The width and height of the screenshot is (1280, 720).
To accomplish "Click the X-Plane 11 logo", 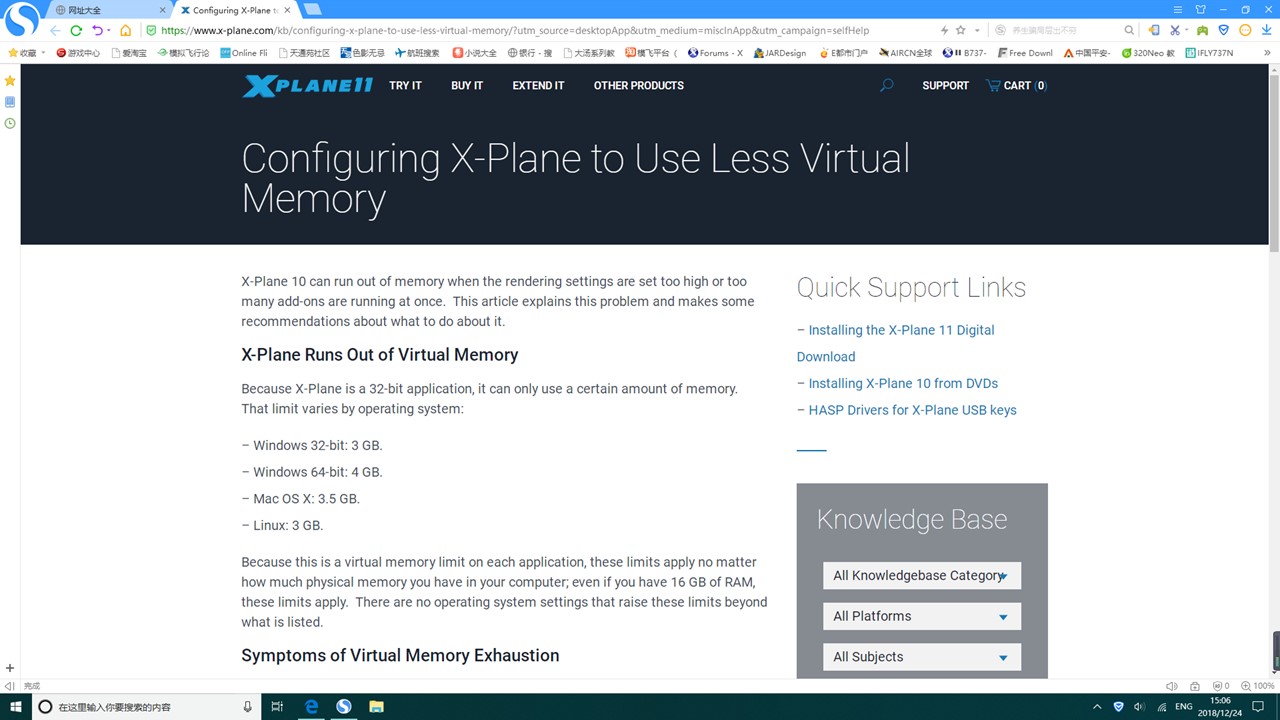I will (x=307, y=86).
